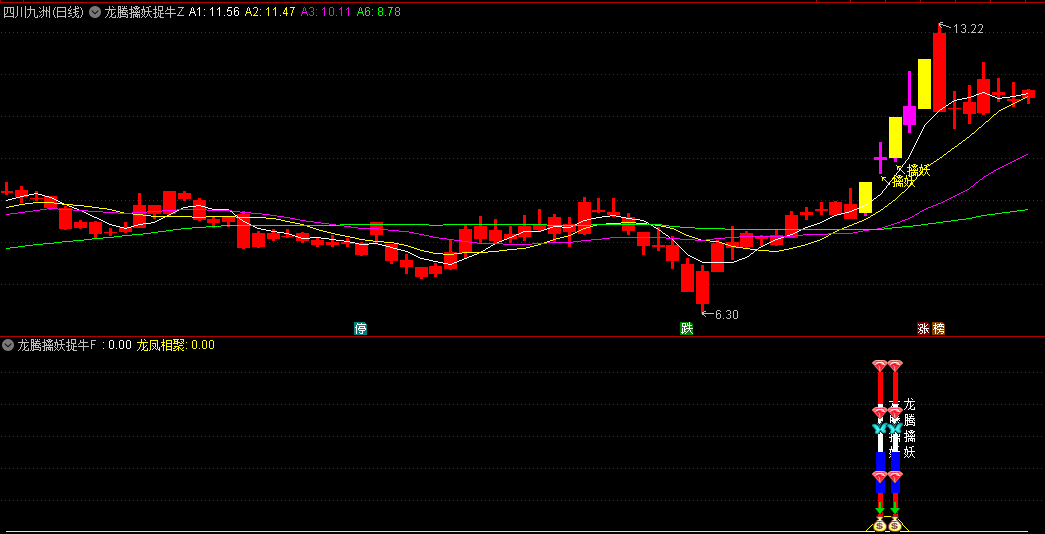Select the last candle at chart's right edge
The width and height of the screenshot is (1045, 534).
[1030, 96]
